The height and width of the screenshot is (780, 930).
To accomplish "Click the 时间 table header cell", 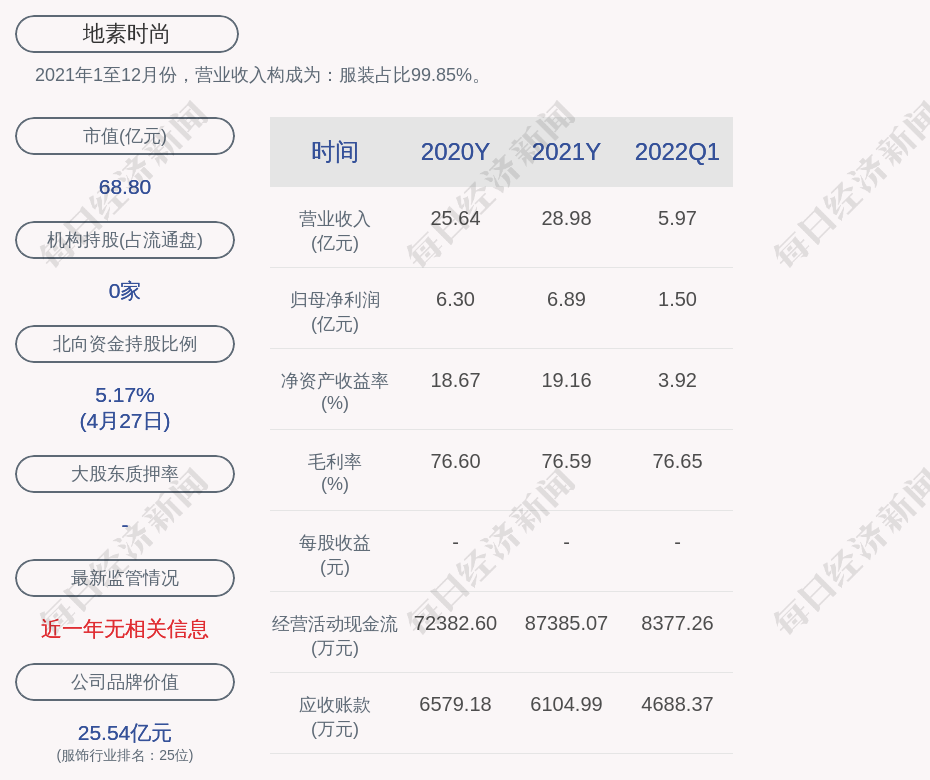I will 335,152.
